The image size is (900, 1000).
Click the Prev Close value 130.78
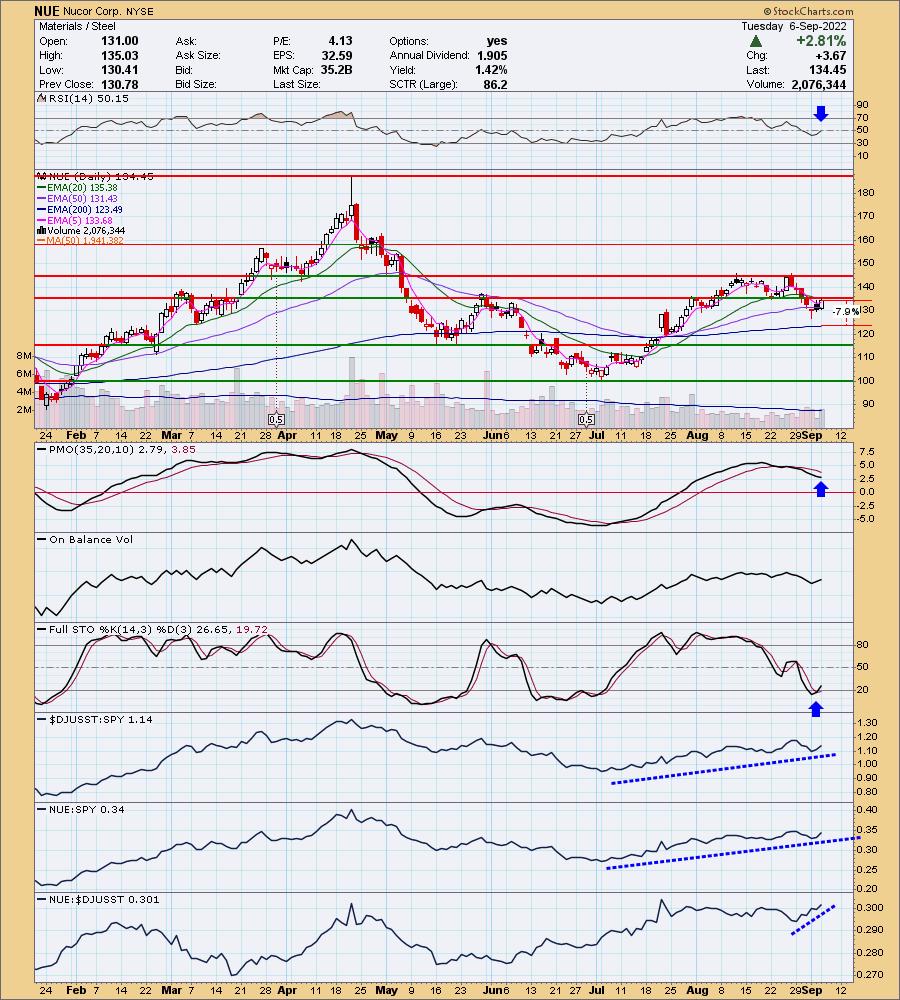click(119, 84)
